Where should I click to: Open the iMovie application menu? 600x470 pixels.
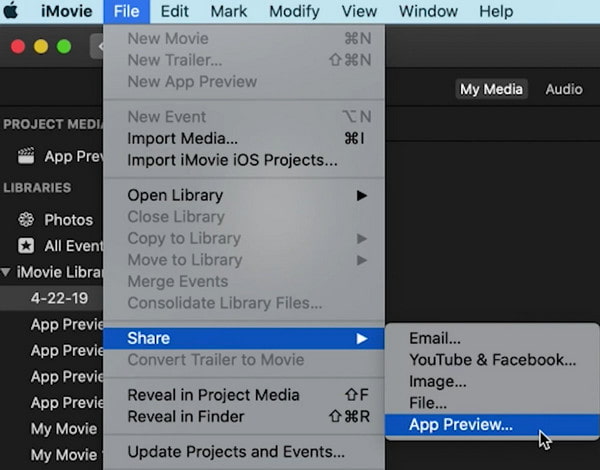click(x=67, y=11)
